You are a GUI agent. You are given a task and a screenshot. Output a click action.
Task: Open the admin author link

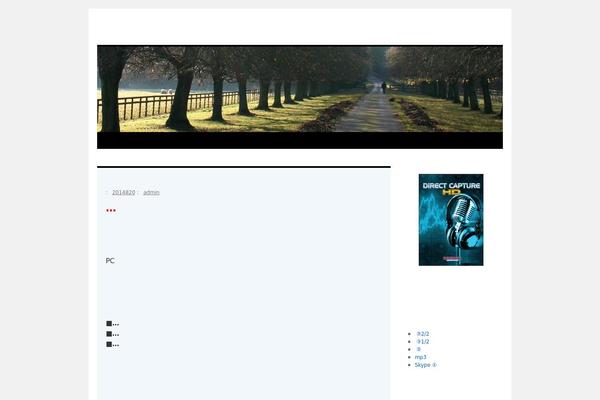151,193
